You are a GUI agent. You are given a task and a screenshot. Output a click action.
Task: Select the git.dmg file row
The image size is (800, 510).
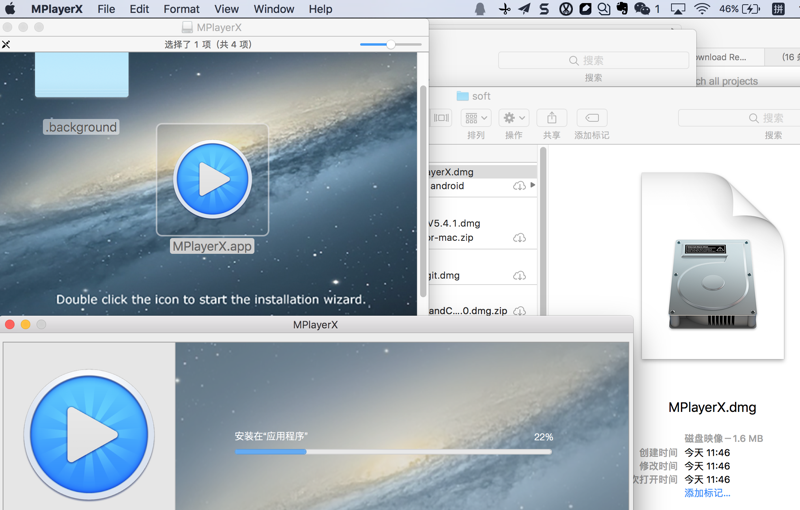(x=483, y=275)
